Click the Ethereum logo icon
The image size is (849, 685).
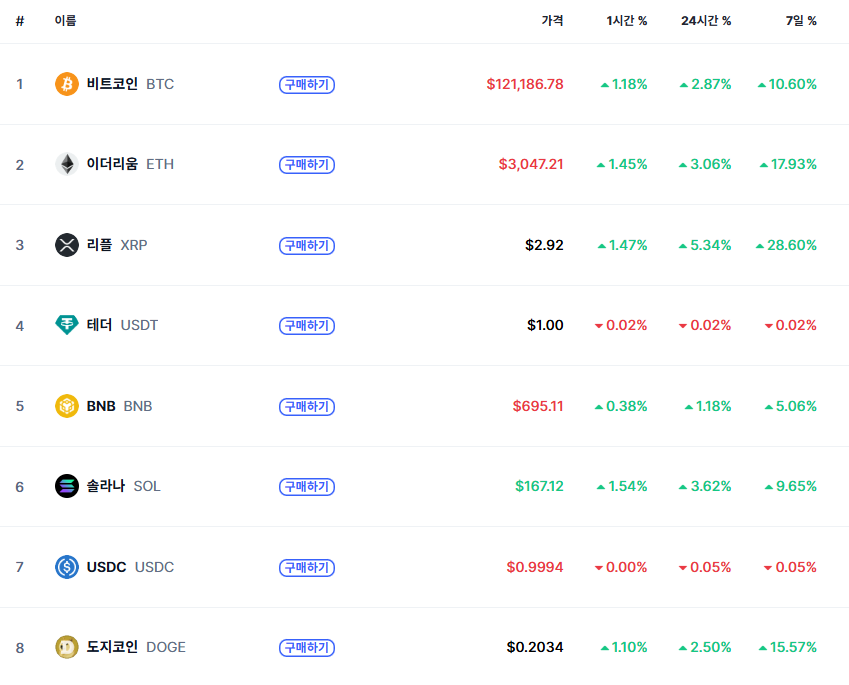[66, 164]
